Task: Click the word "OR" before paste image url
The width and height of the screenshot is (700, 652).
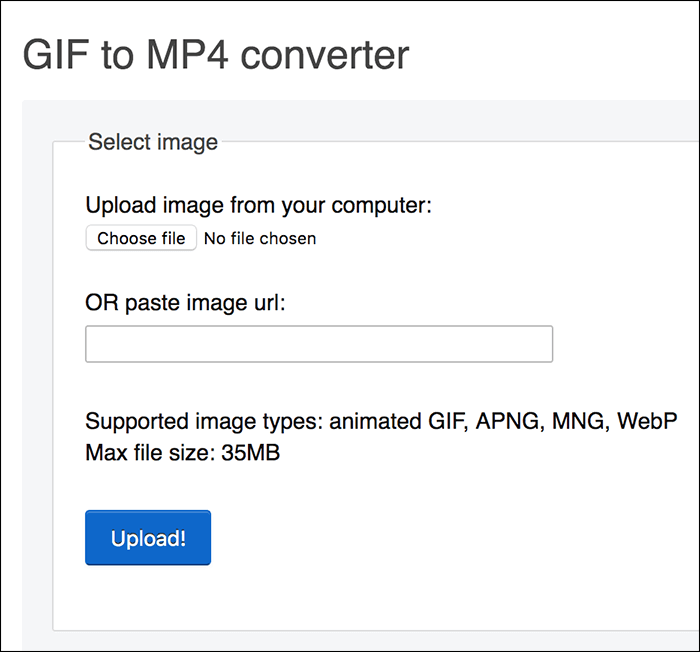Action: point(100,302)
